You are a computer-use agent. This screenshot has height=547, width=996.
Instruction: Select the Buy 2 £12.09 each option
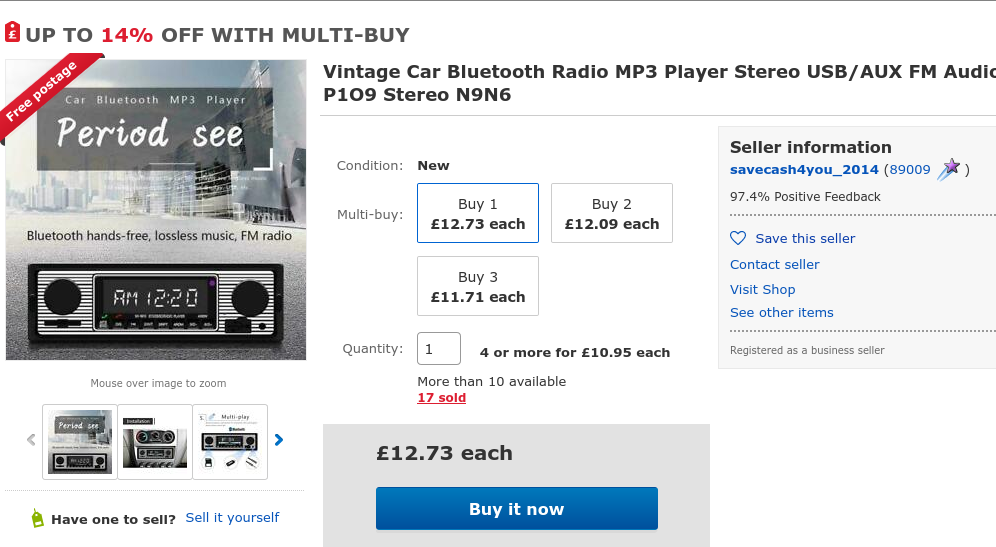[612, 213]
